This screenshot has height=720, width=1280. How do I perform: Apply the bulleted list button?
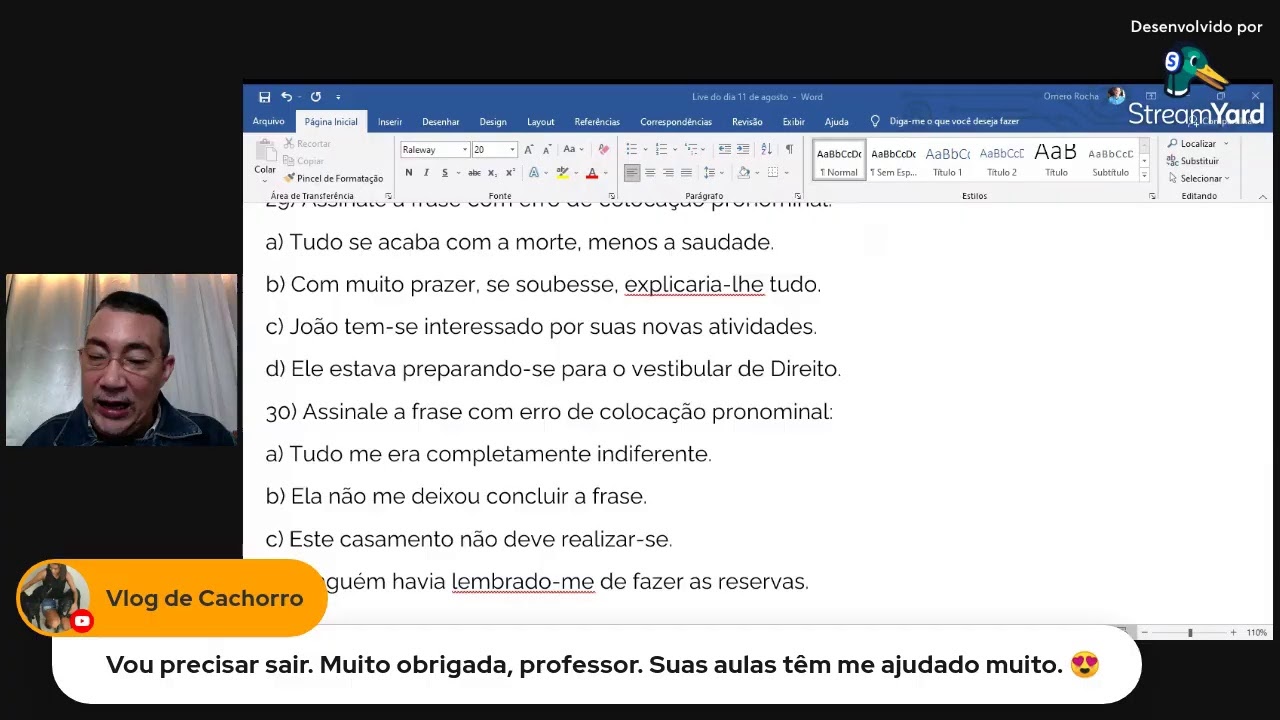631,149
